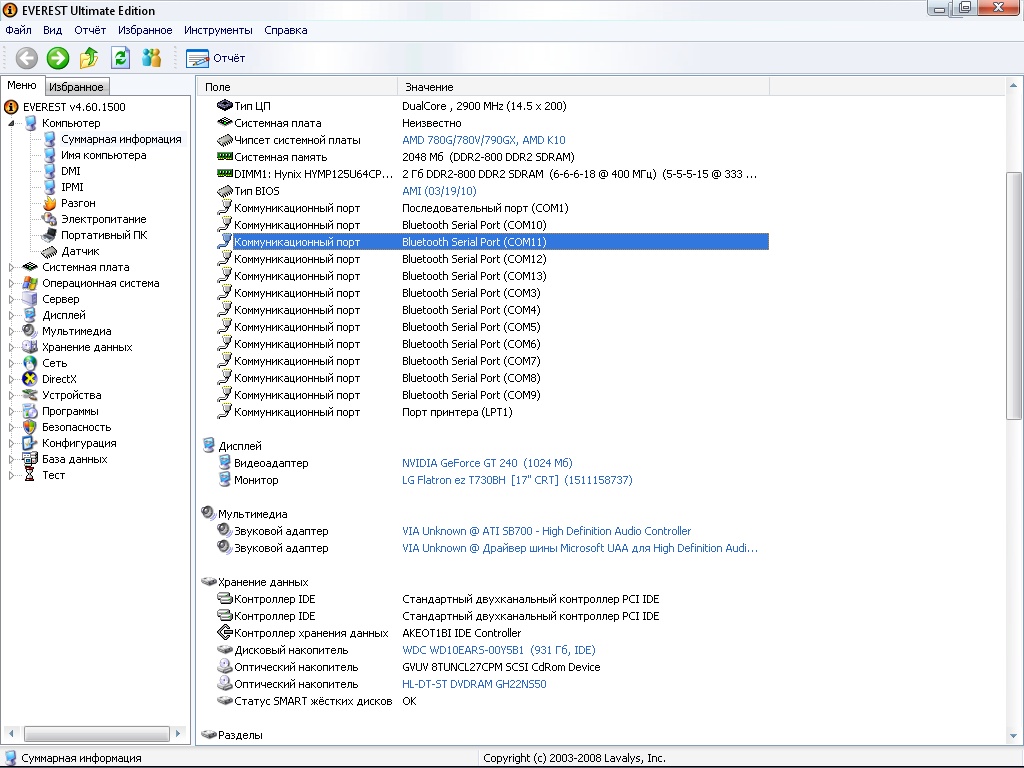The image size is (1024, 768).
Task: Open the Вид menu
Action: click(x=52, y=30)
